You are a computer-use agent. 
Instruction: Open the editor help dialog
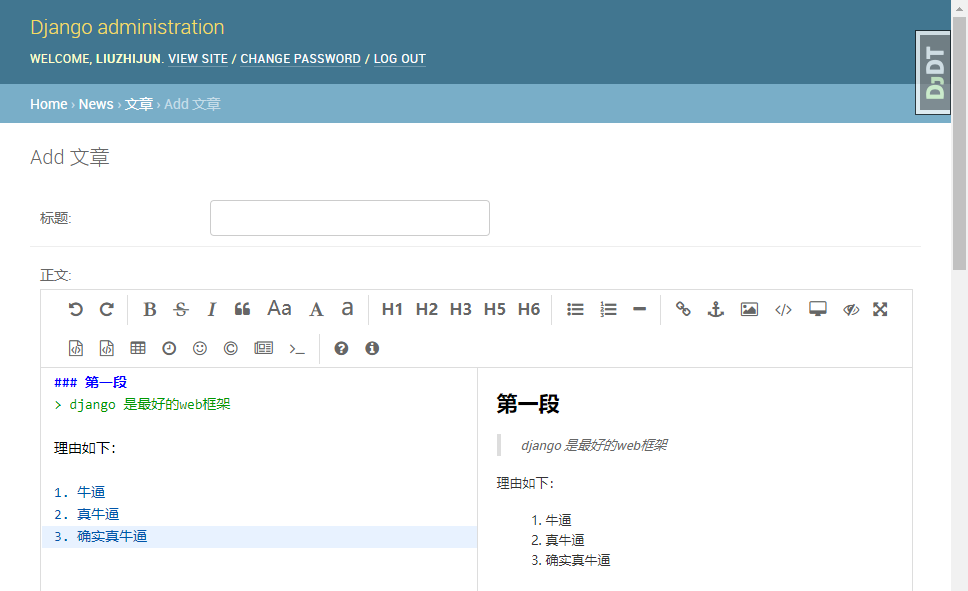pos(341,348)
